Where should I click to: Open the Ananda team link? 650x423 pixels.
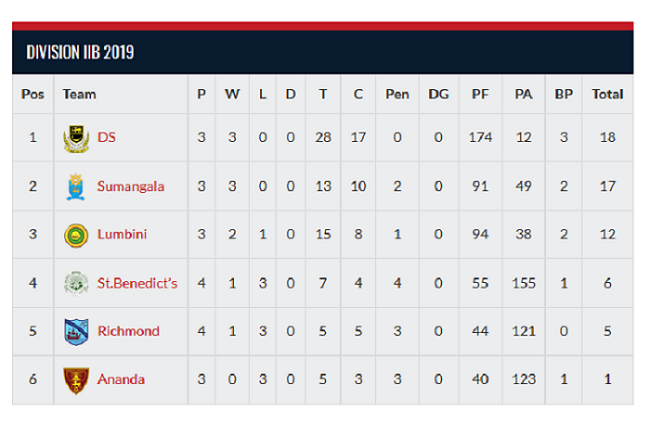pyautogui.click(x=118, y=379)
